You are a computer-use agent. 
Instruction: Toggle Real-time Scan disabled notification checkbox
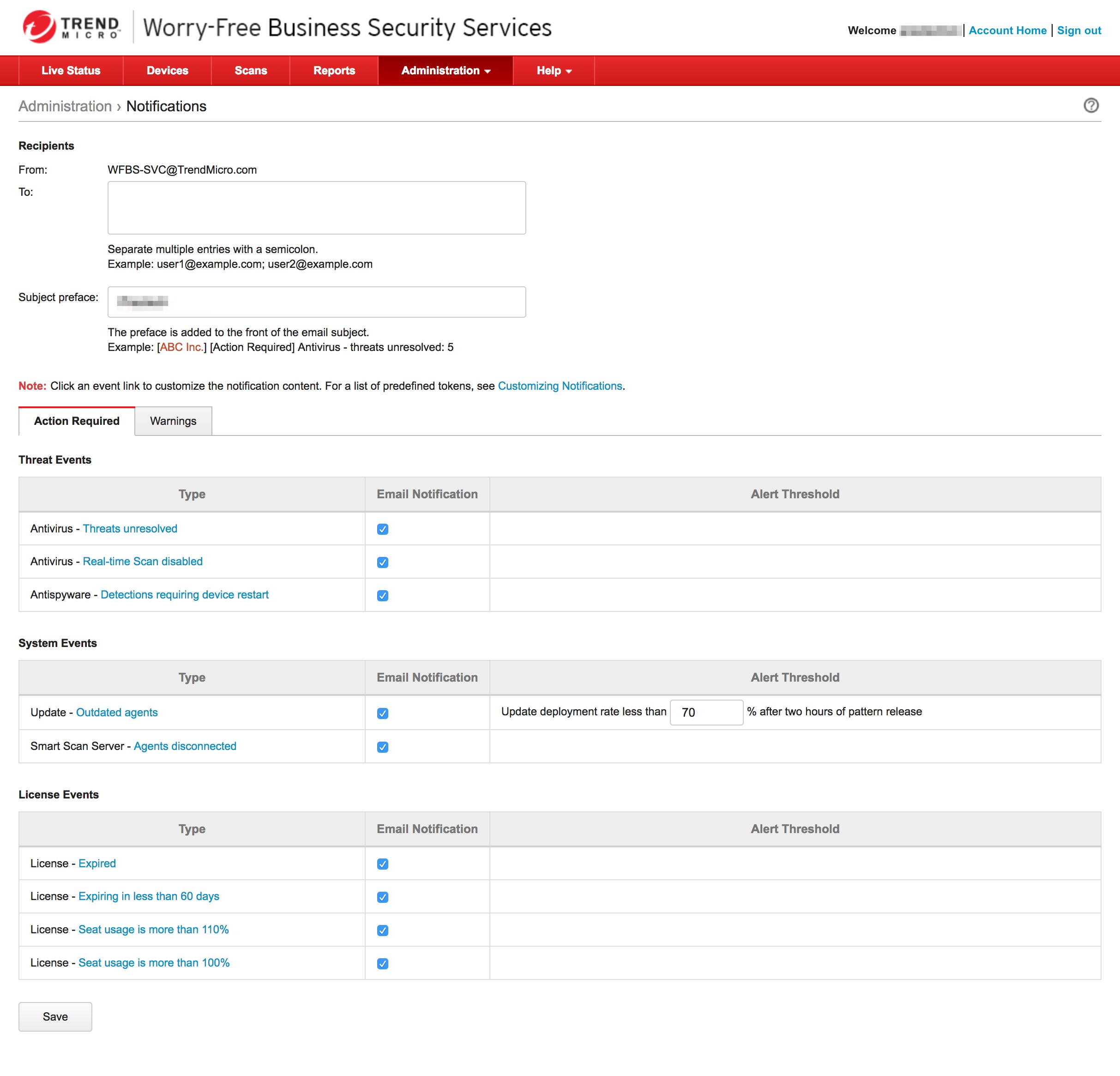click(x=382, y=562)
